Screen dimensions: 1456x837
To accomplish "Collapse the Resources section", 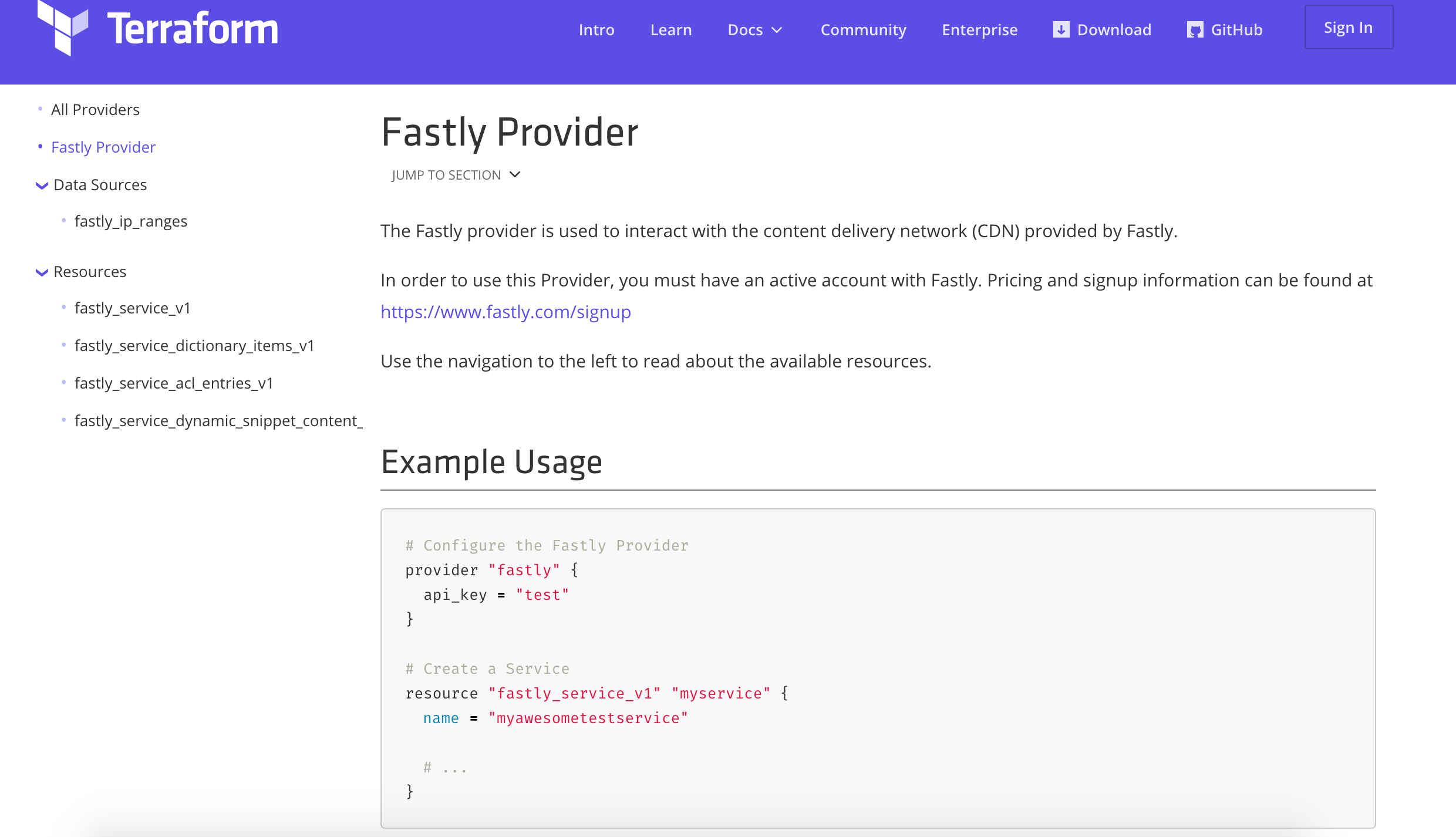I will pos(41,272).
